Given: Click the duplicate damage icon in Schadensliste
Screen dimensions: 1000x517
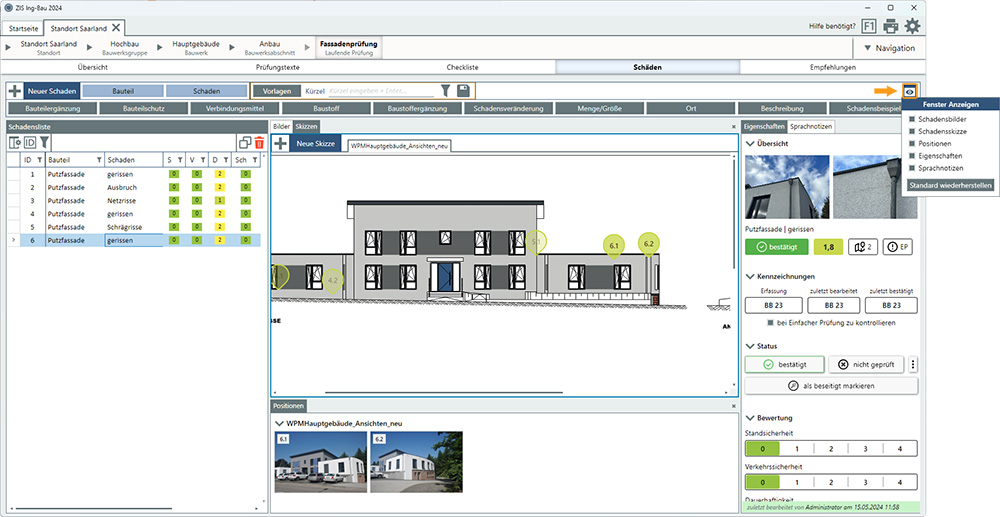Looking at the screenshot, I should coord(243,143).
